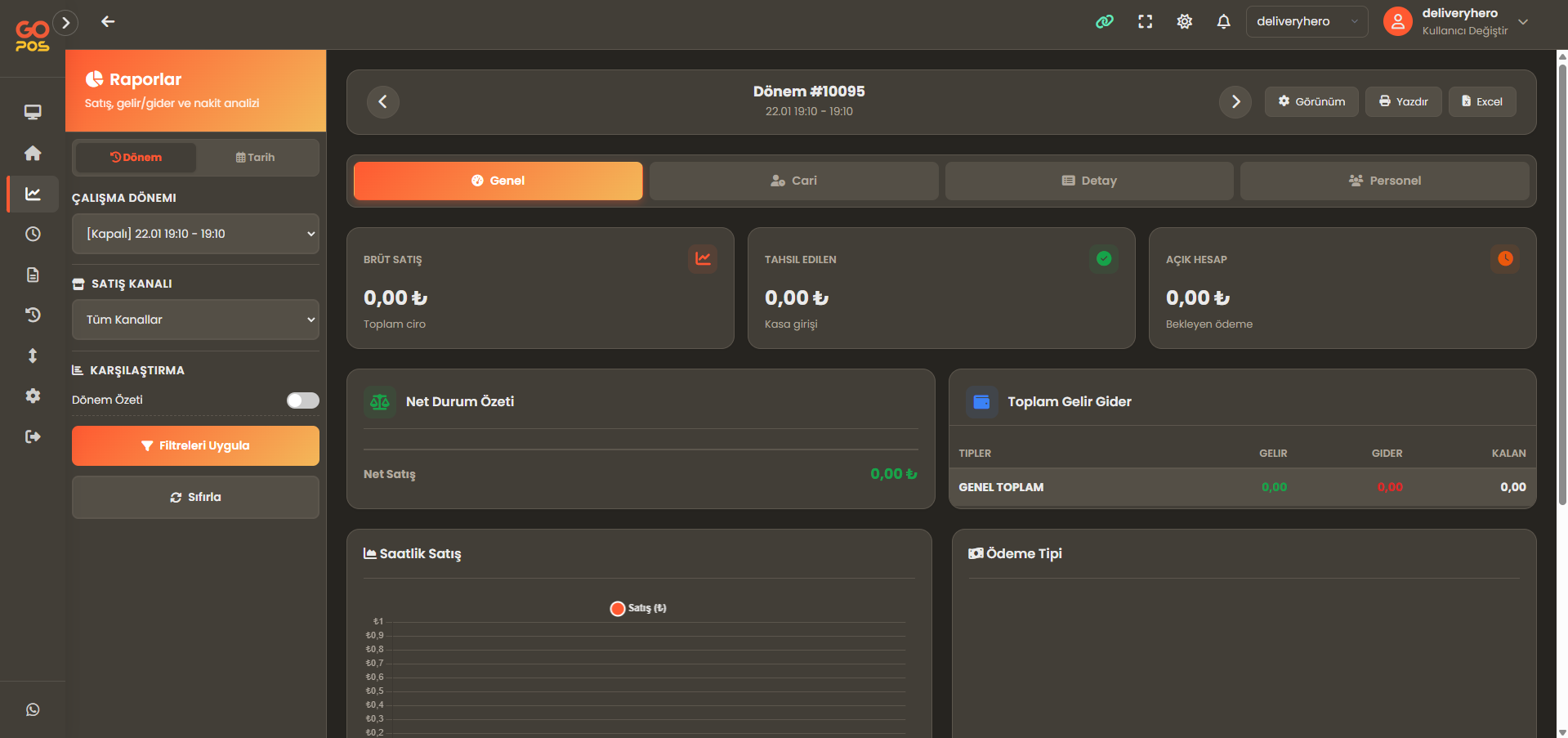The image size is (1568, 738).
Task: Open settings gear in top bar
Action: tap(1185, 22)
